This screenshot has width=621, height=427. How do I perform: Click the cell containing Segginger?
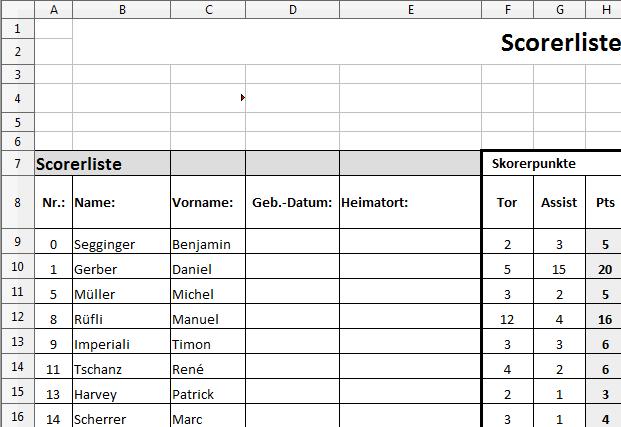tap(121, 244)
